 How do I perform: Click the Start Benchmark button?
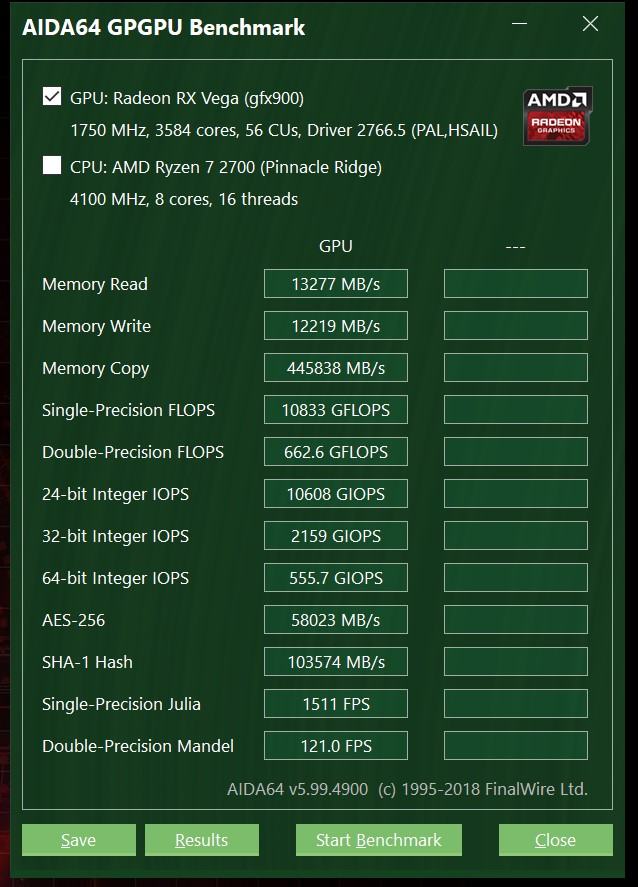click(378, 840)
